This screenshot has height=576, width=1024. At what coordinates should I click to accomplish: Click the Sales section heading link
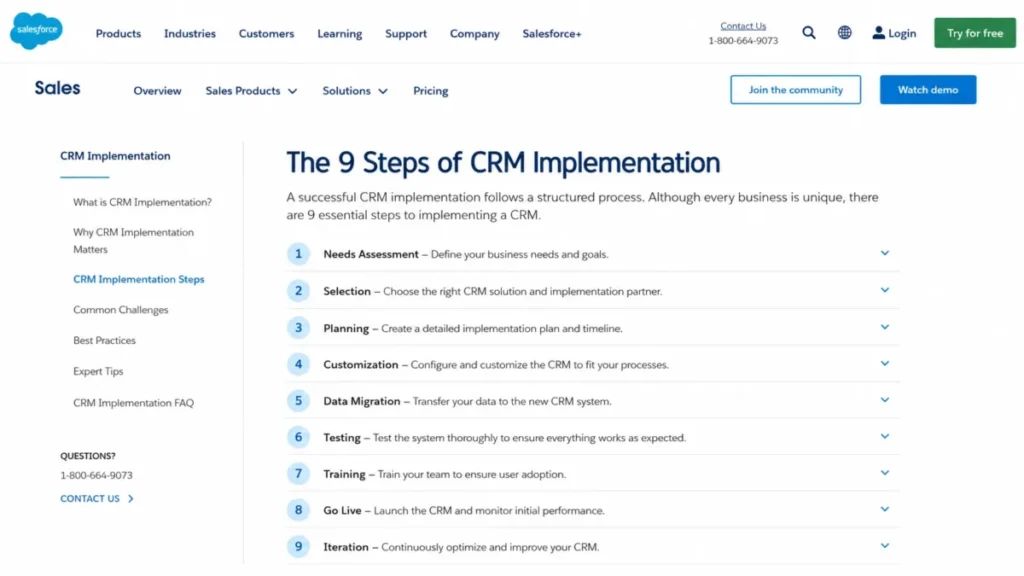pyautogui.click(x=57, y=88)
